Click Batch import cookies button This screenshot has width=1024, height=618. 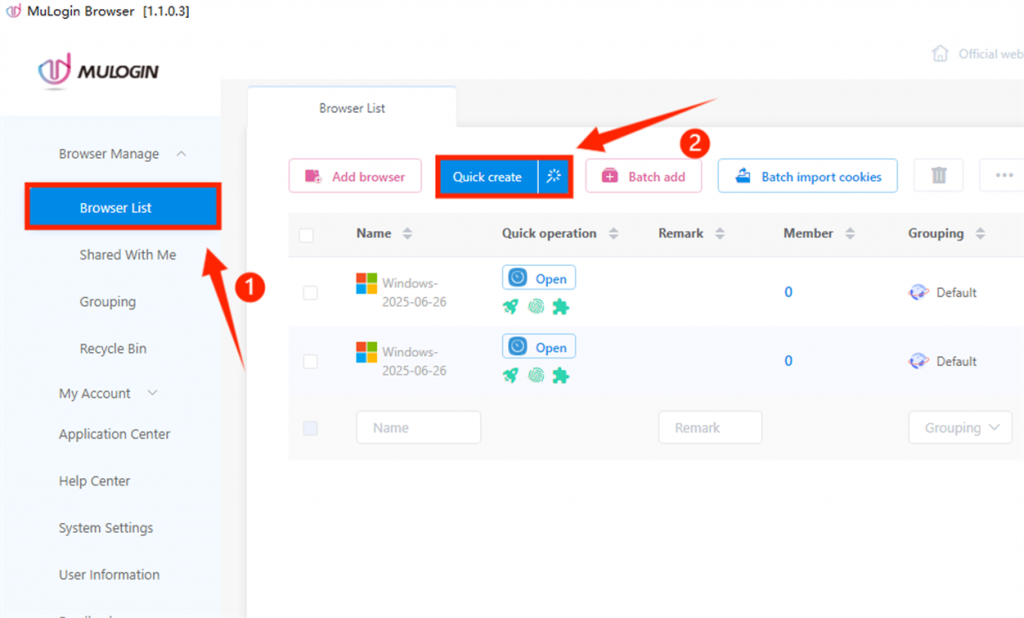pyautogui.click(x=808, y=176)
